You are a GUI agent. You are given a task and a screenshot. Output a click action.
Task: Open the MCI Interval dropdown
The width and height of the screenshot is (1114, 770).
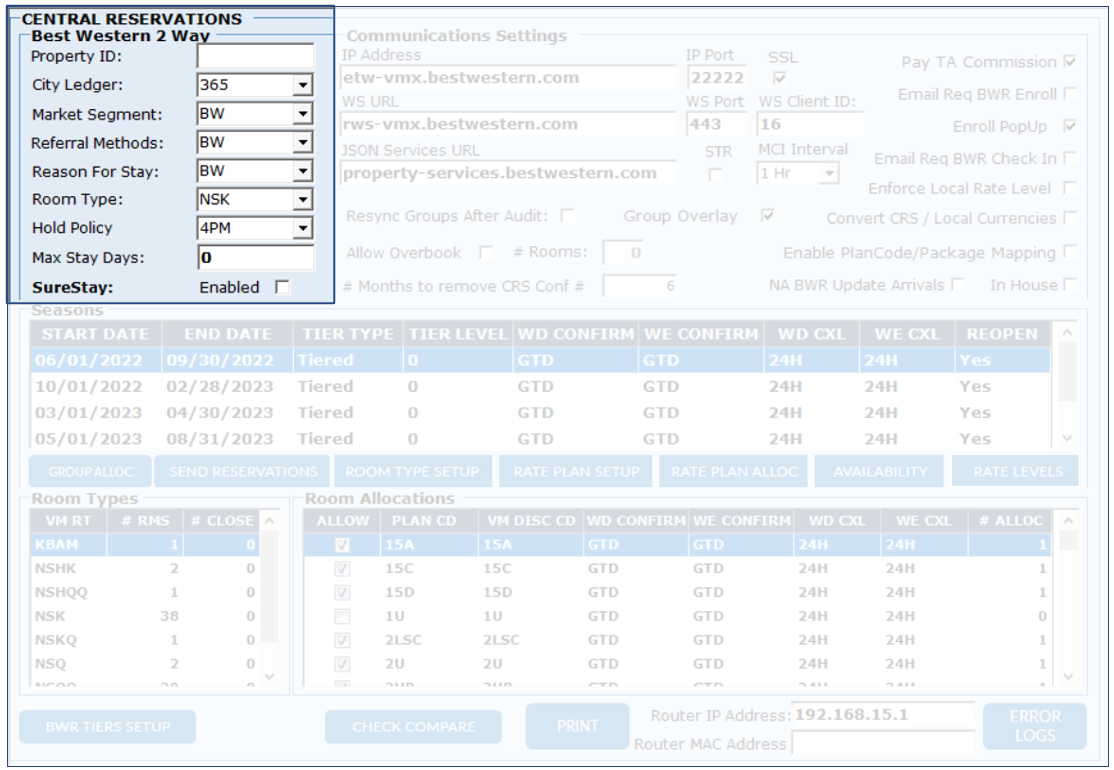click(829, 174)
